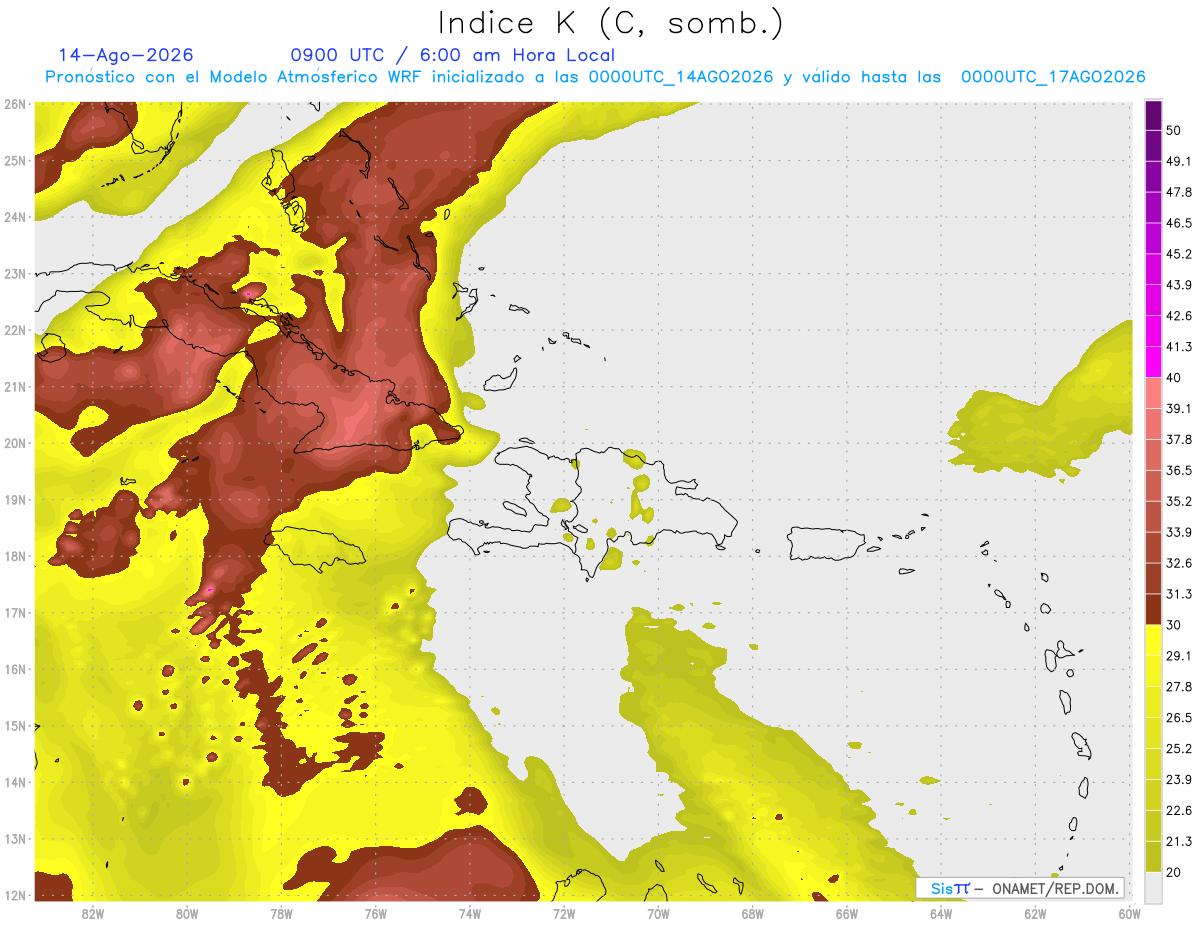Viewport: 1200px width, 927px height.
Task: Click the legend value '50'
Action: 1174,130
